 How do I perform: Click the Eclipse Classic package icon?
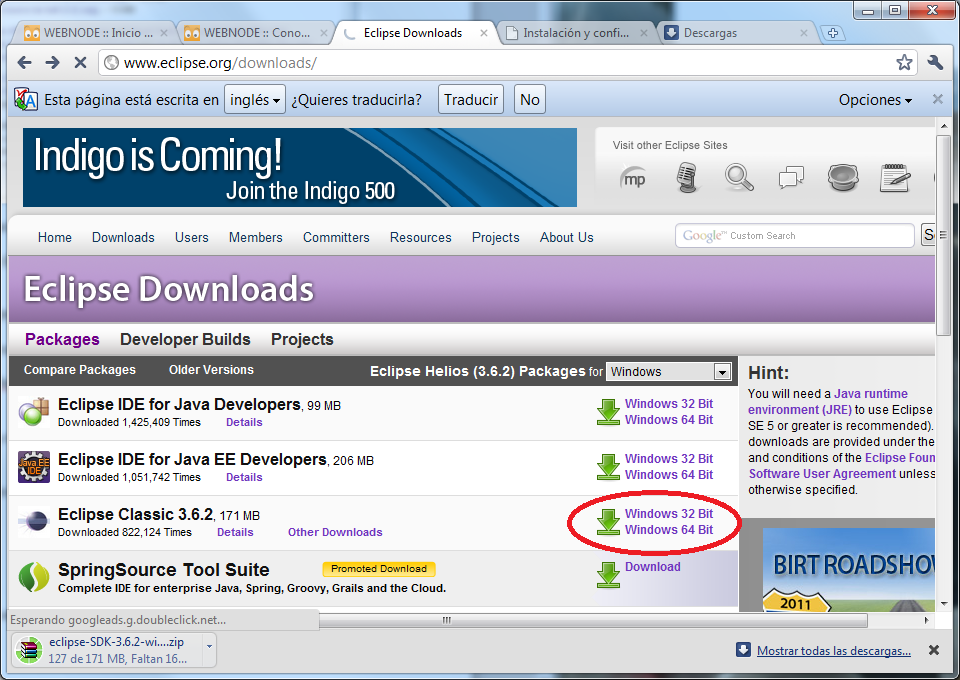[34, 521]
